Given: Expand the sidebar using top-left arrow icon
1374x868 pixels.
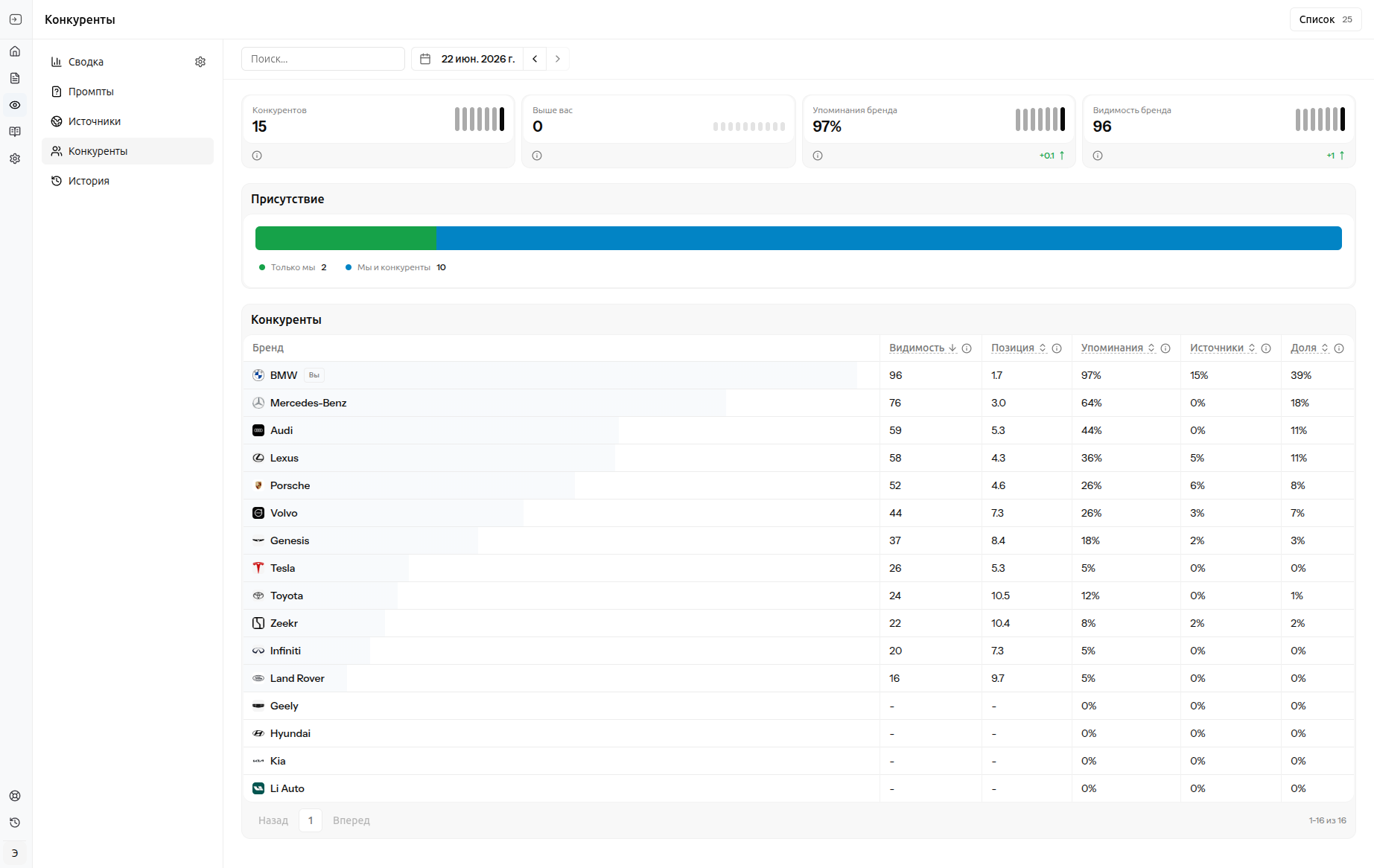Looking at the screenshot, I should pyautogui.click(x=16, y=19).
